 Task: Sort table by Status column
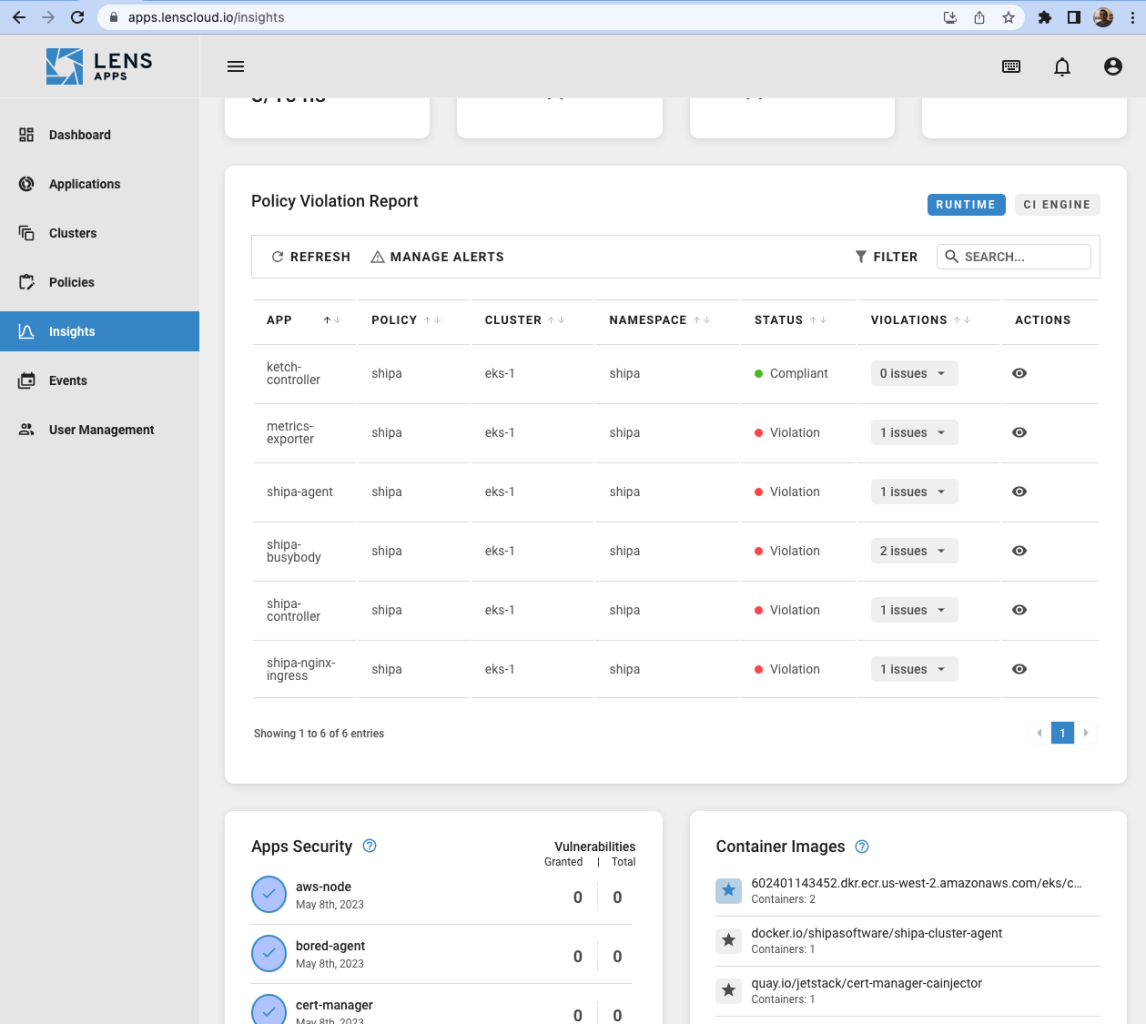(x=818, y=320)
